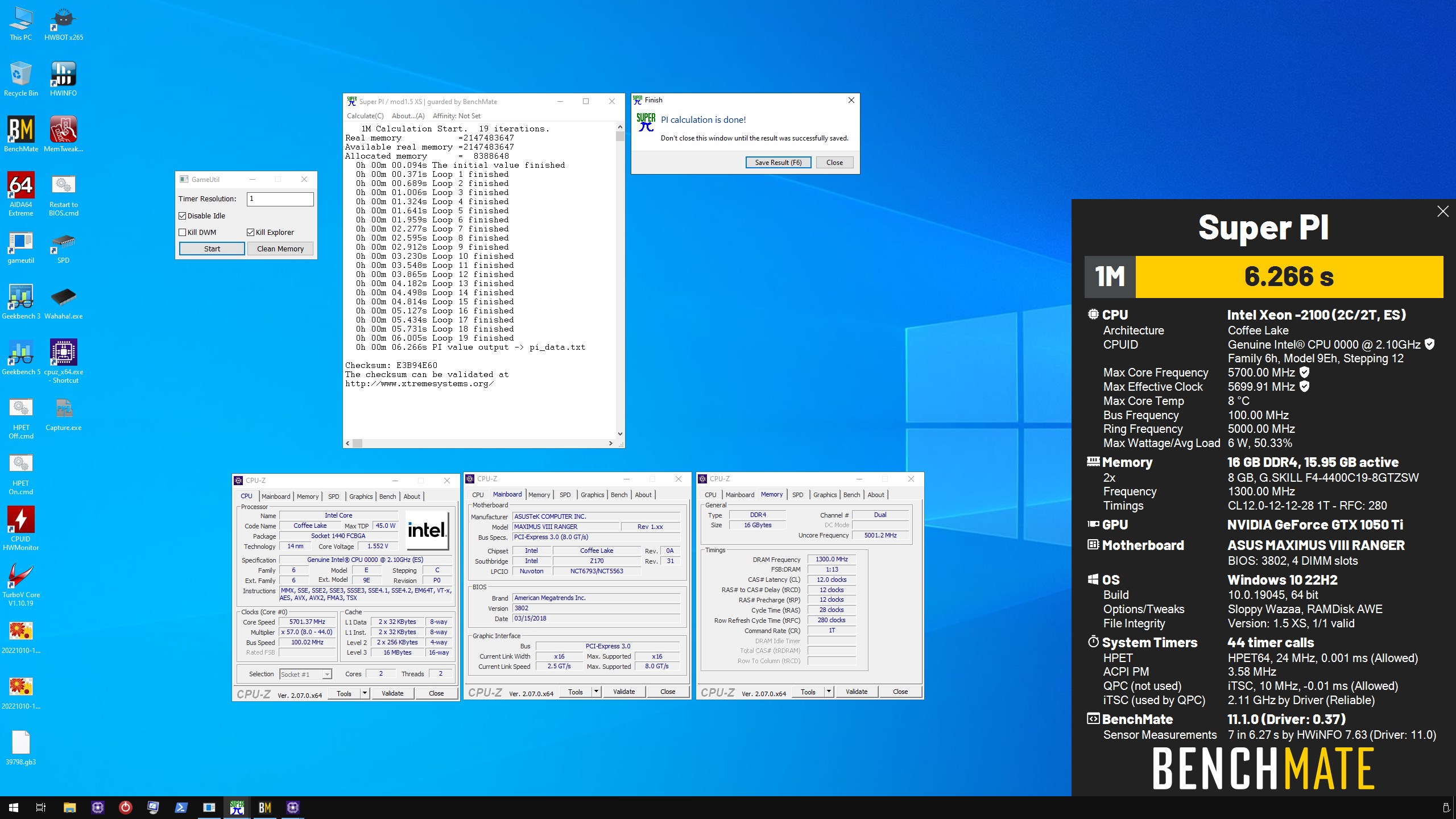Select the HPET Off.cmd file
This screenshot has width=1456, height=819.
[21, 419]
